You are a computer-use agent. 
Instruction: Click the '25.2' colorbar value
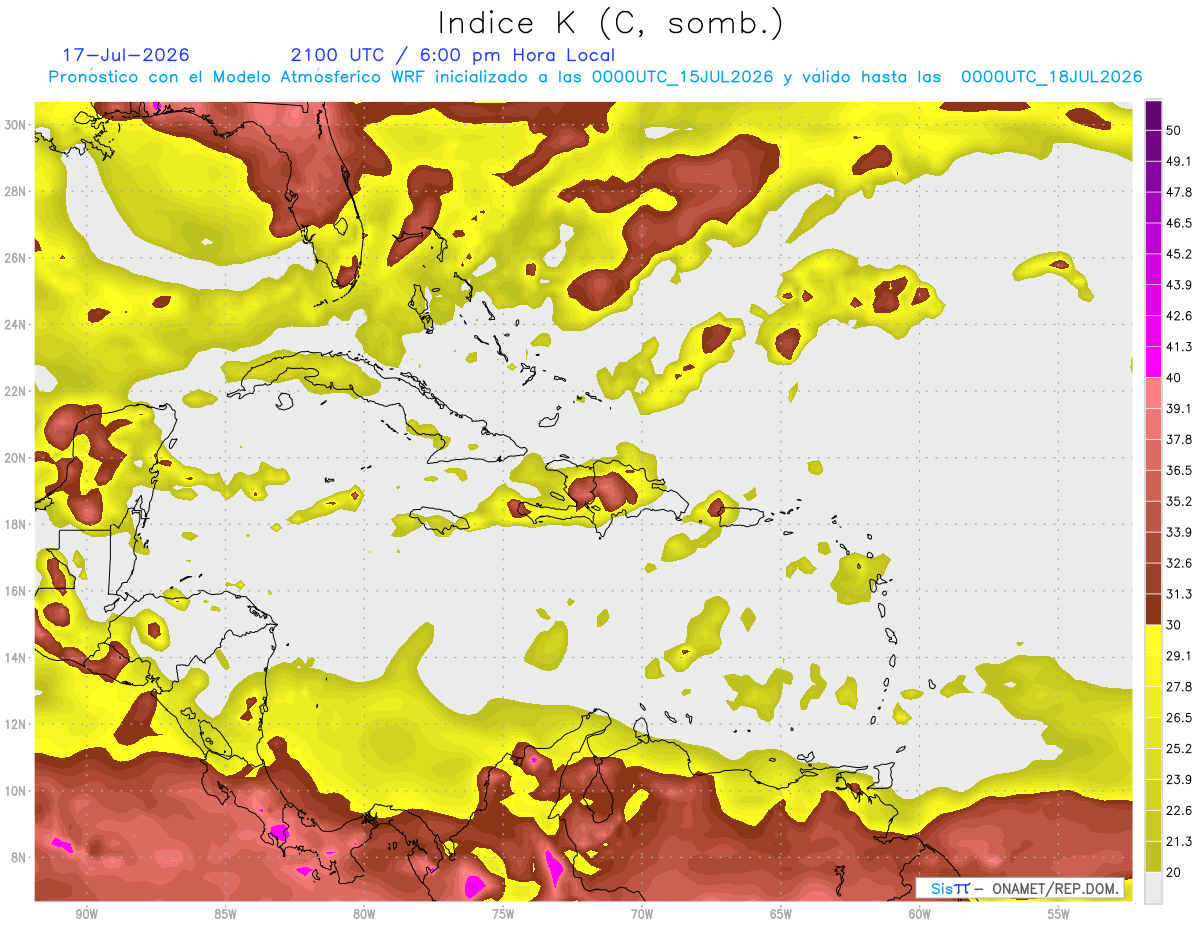click(1179, 749)
